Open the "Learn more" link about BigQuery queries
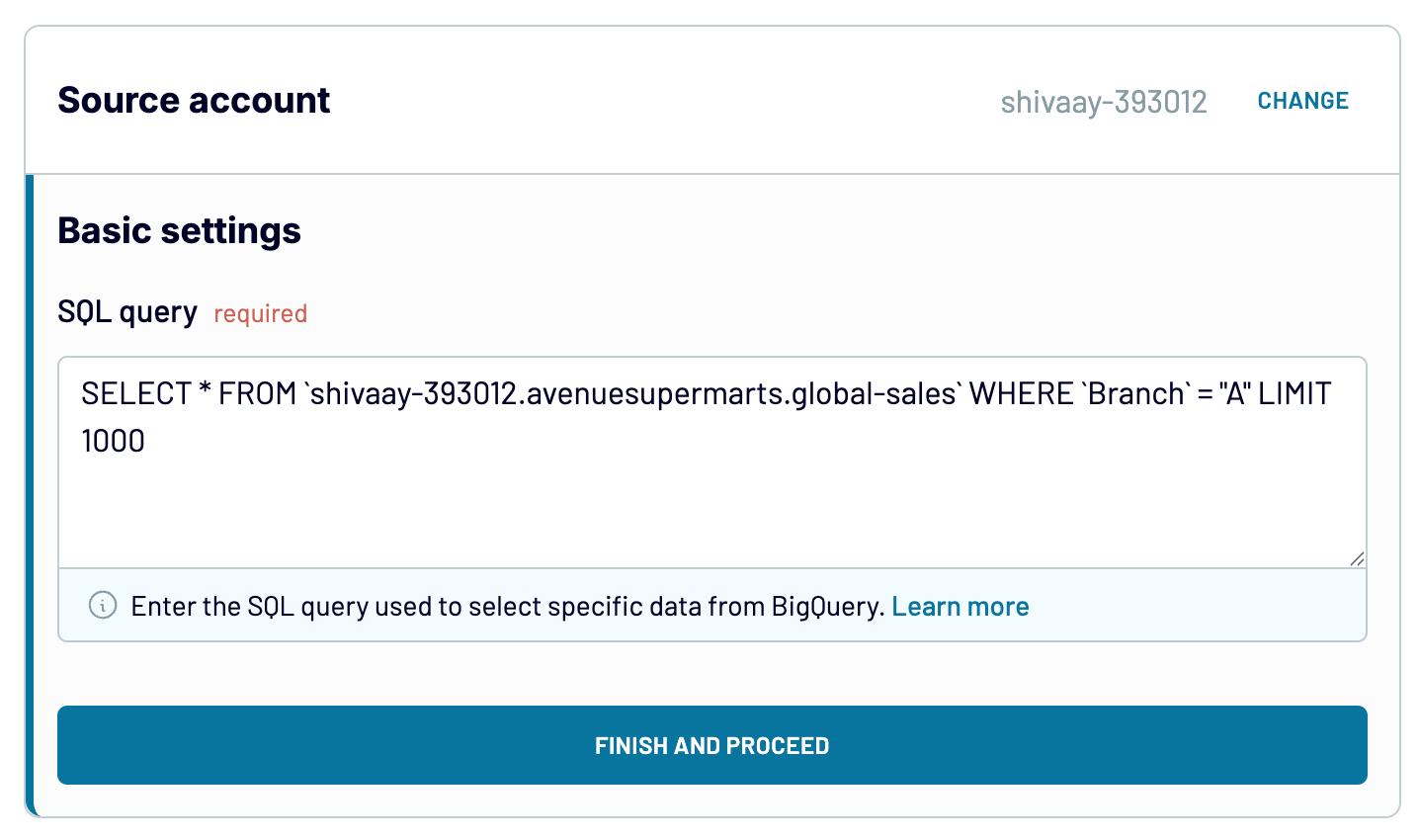This screenshot has width=1419, height=840. [x=960, y=606]
